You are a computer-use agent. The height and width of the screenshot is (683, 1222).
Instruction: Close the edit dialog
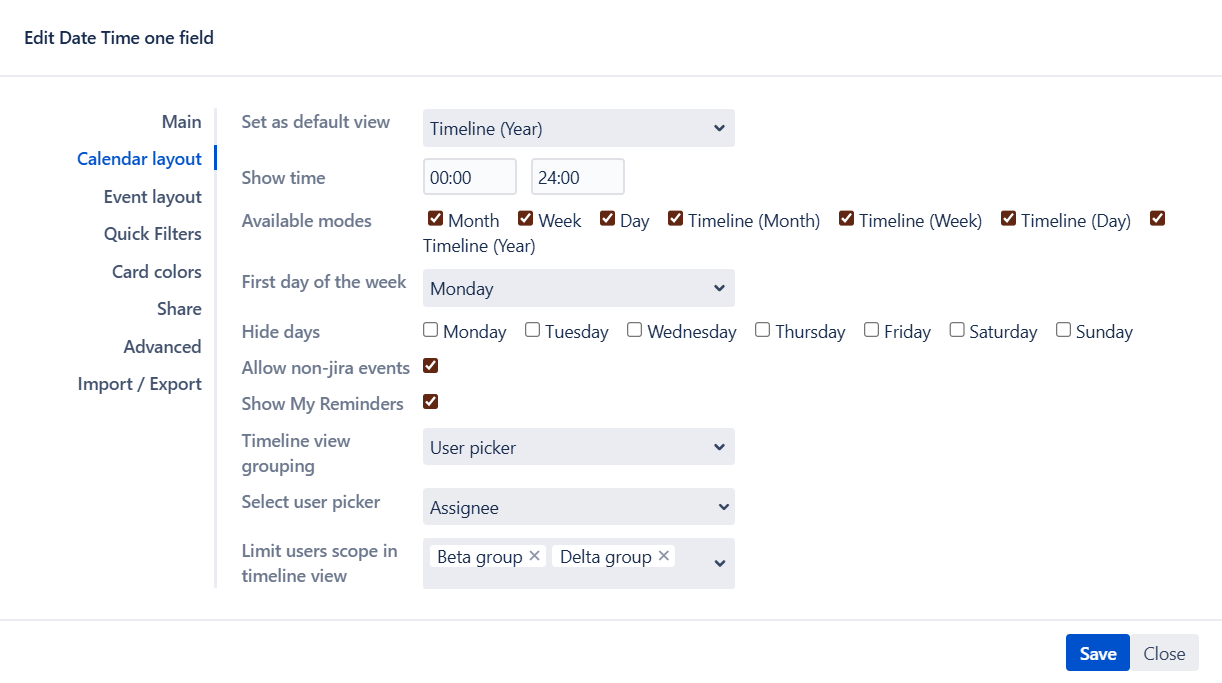[1164, 653]
